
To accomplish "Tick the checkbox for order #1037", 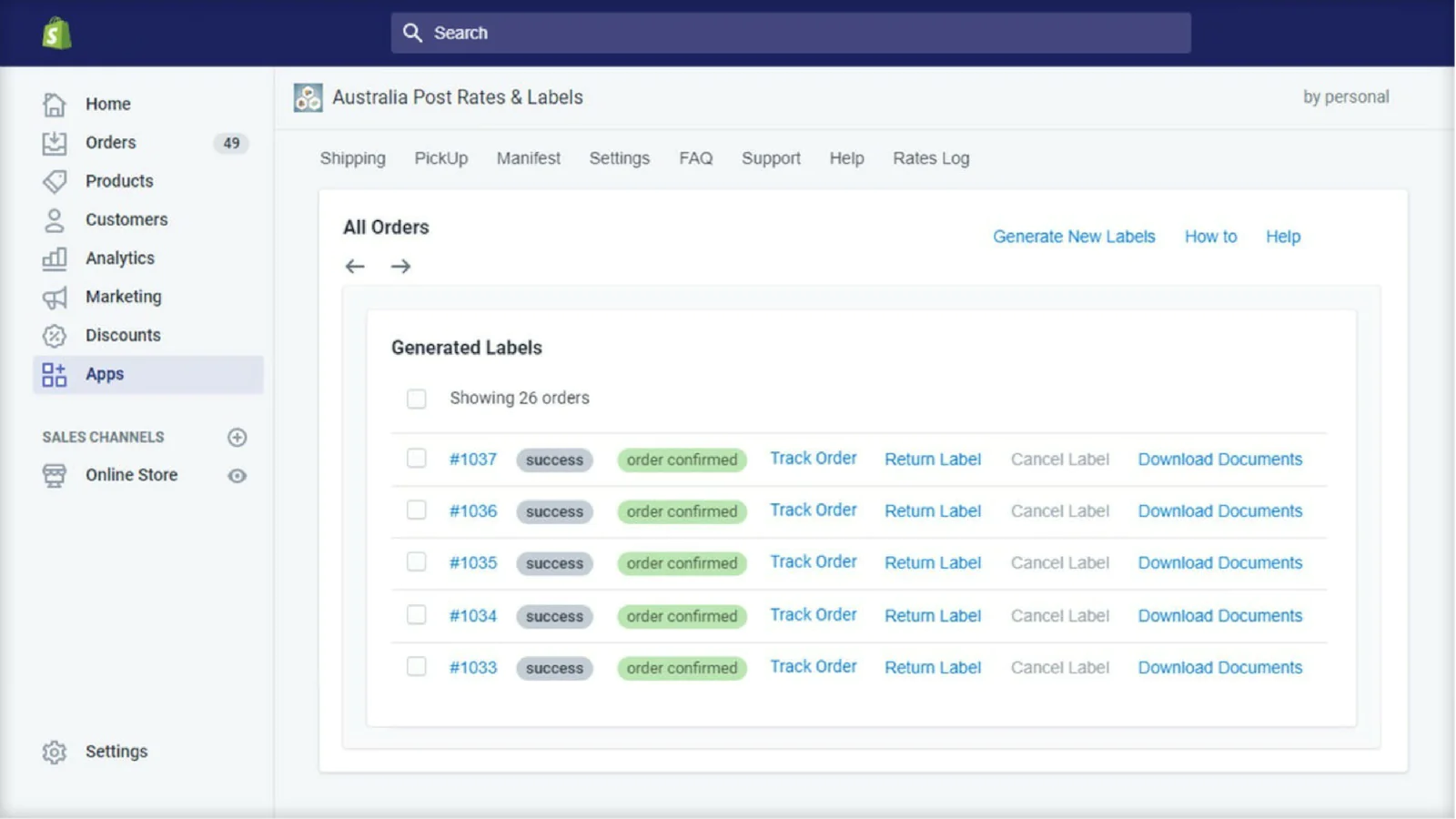I will (x=416, y=458).
